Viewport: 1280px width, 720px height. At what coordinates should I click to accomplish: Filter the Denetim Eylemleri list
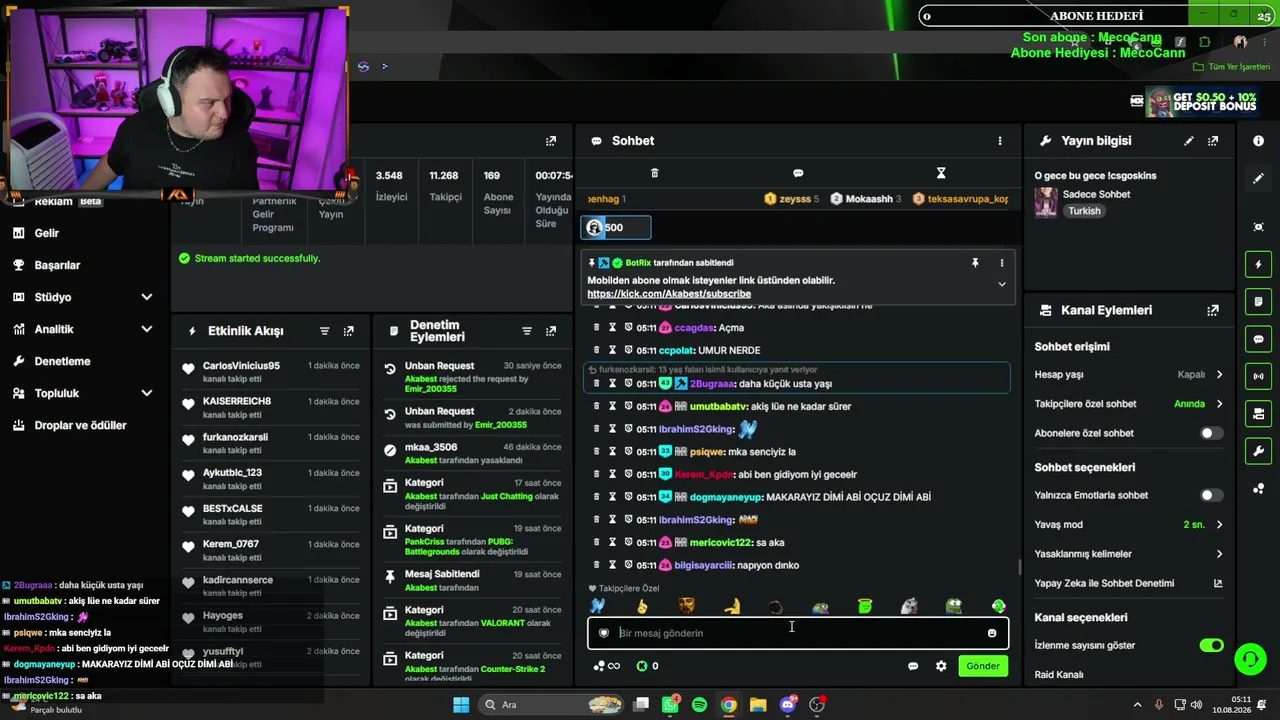click(527, 331)
